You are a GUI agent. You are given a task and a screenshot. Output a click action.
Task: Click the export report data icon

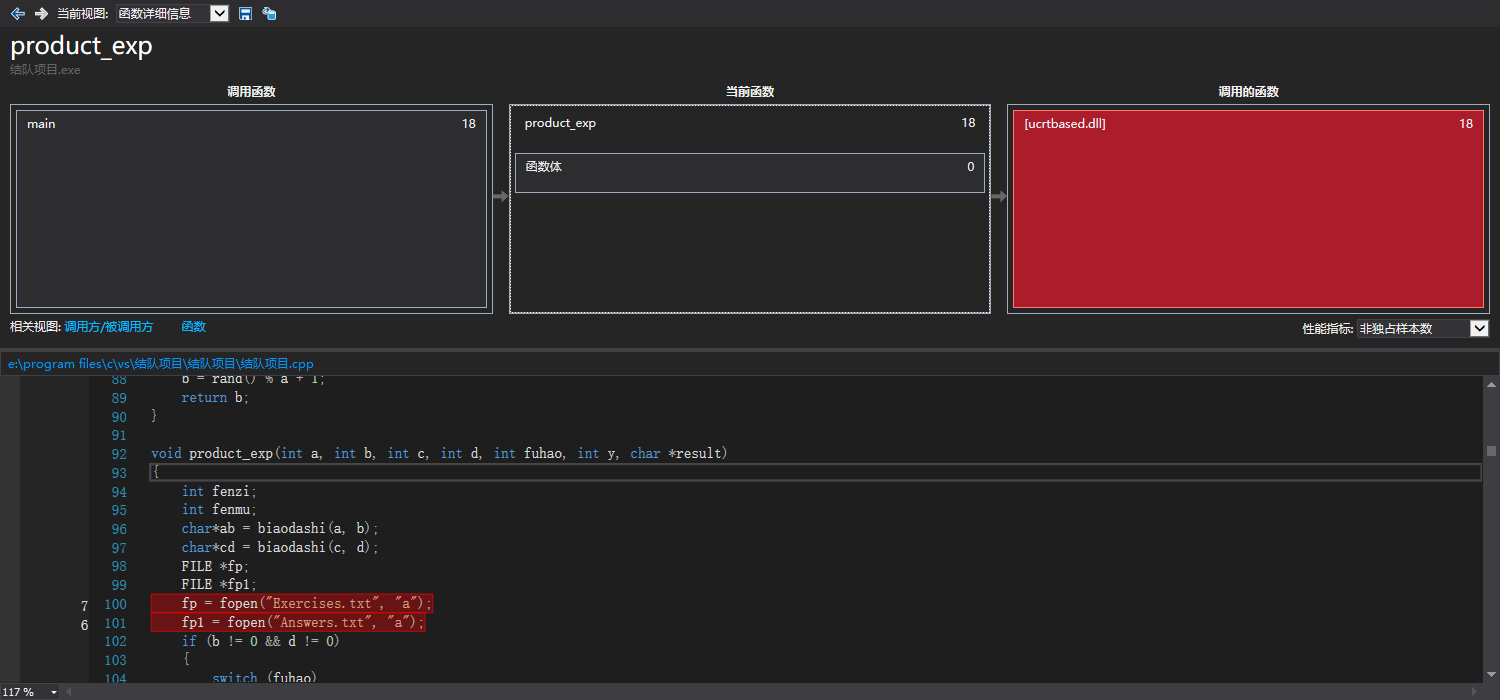(x=269, y=13)
